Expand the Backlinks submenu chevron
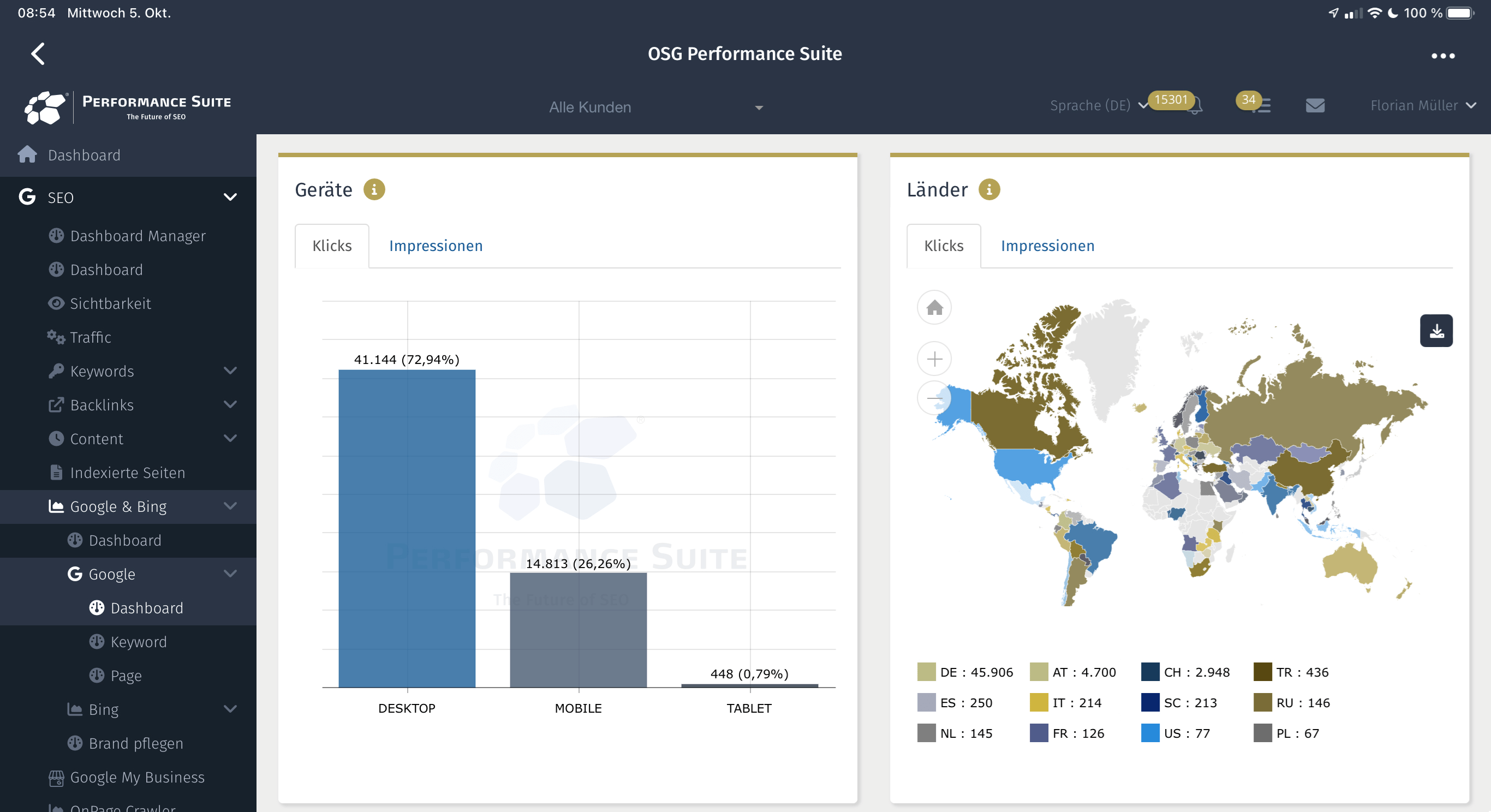The height and width of the screenshot is (812, 1491). [x=230, y=404]
